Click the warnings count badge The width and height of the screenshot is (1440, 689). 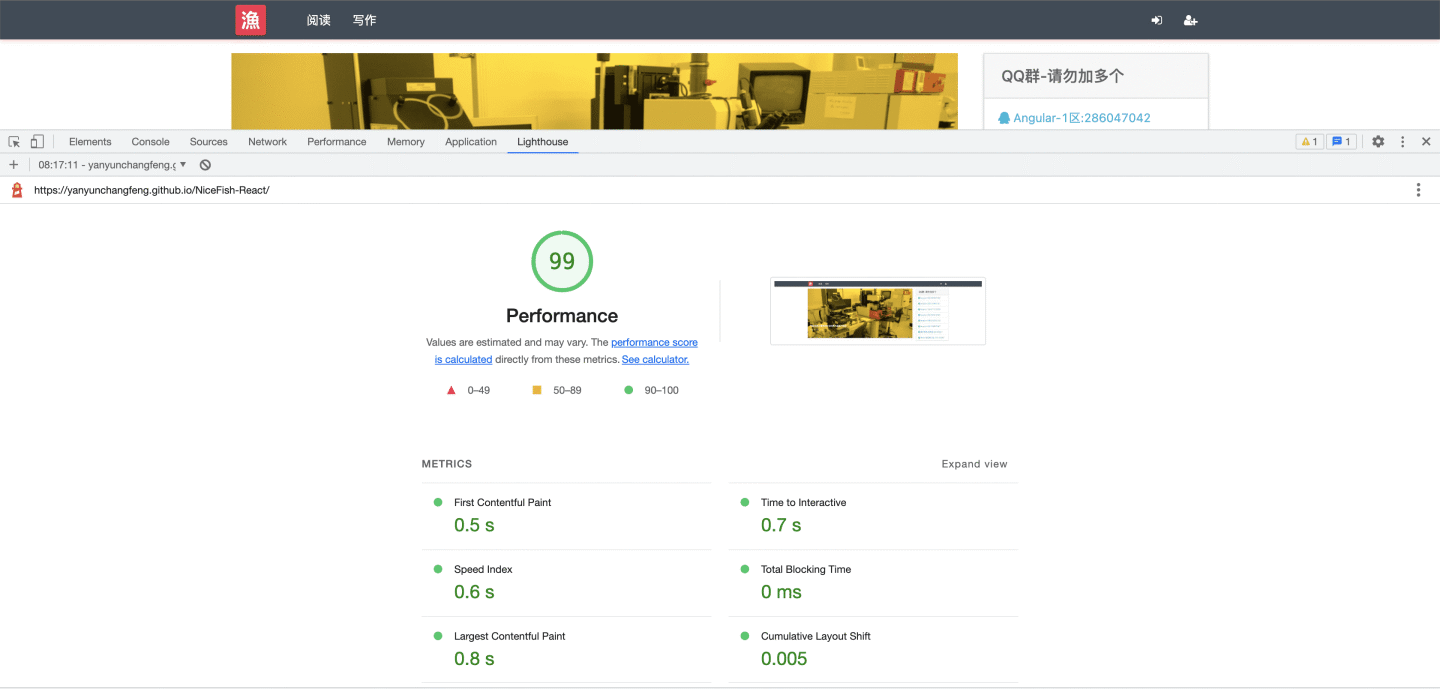[1309, 142]
